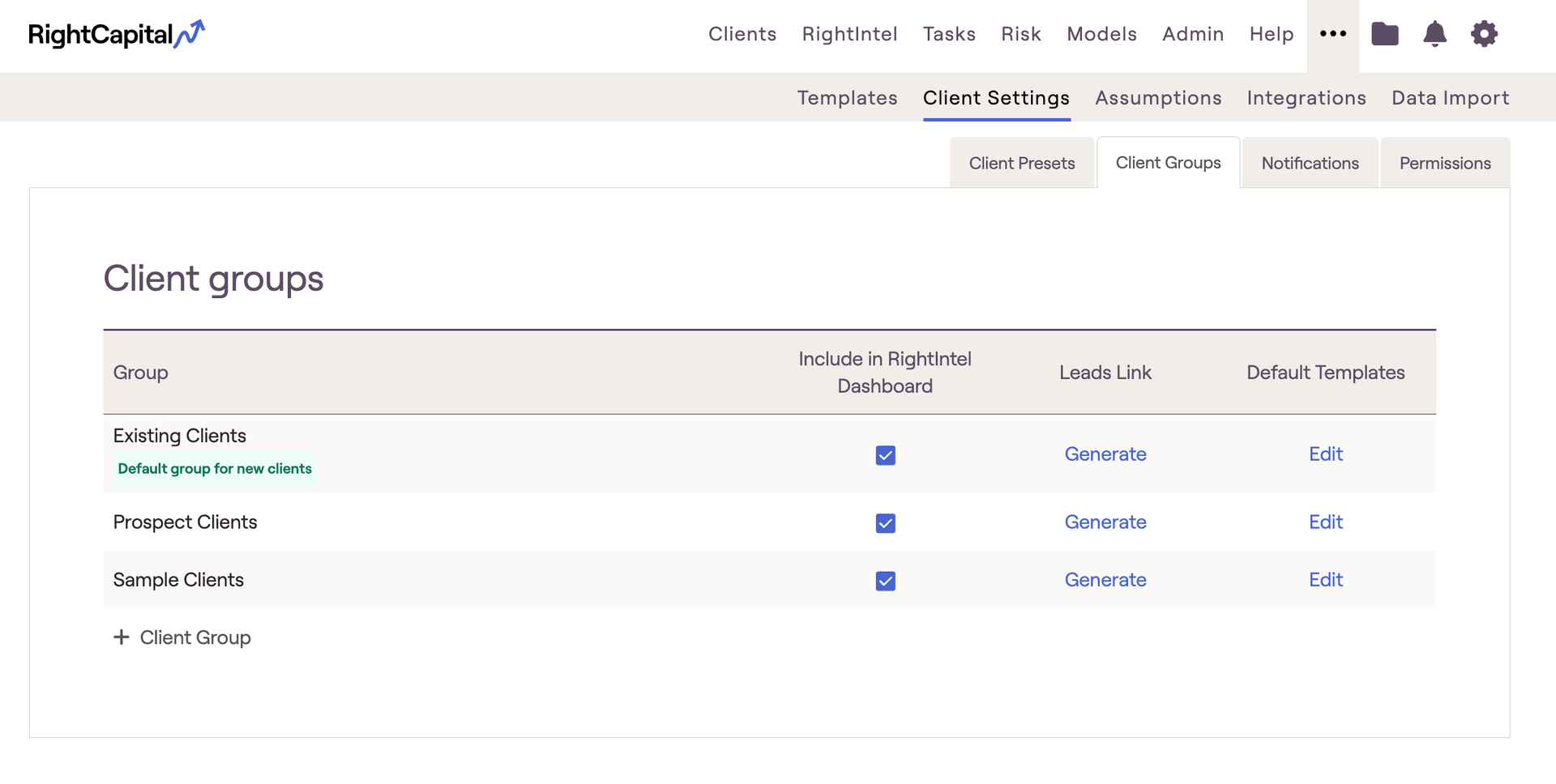Image resolution: width=1556 pixels, height=784 pixels.
Task: Generate leads link for Sample Clients
Action: (1105, 580)
